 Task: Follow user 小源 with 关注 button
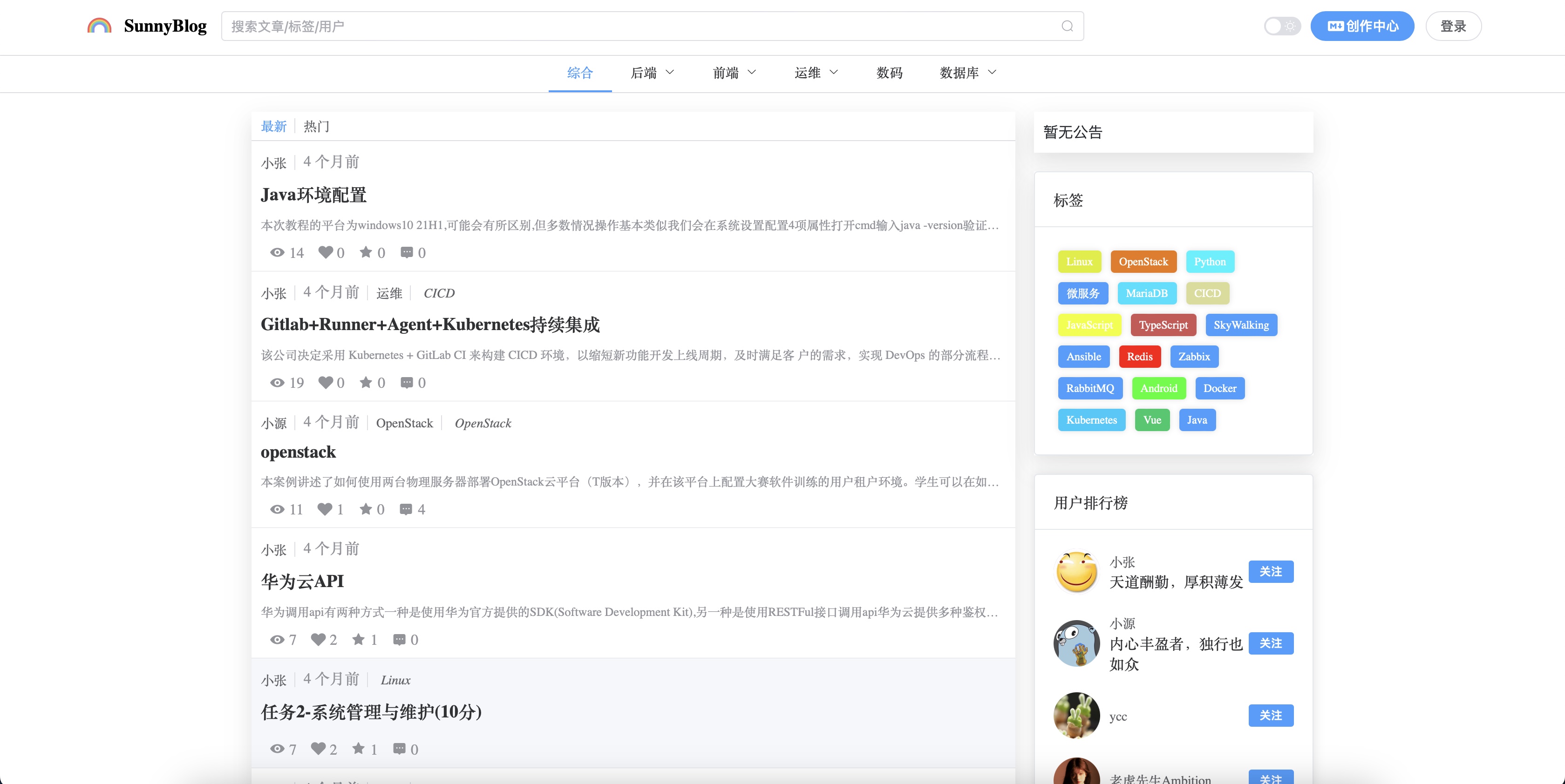point(1271,643)
